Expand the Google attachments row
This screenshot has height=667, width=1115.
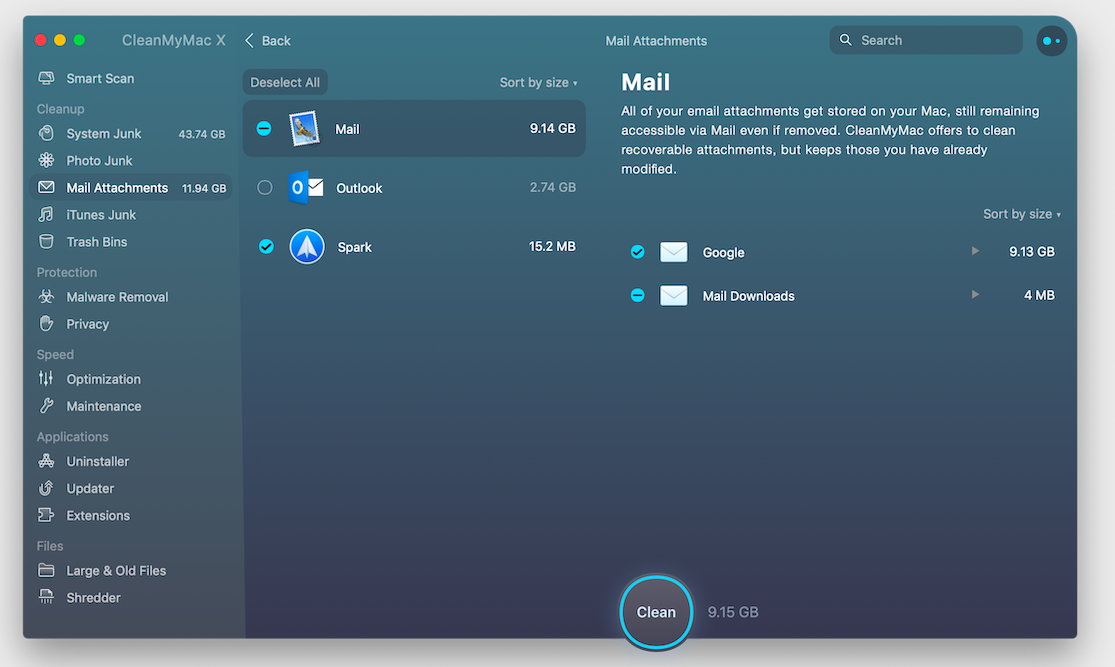tap(975, 251)
